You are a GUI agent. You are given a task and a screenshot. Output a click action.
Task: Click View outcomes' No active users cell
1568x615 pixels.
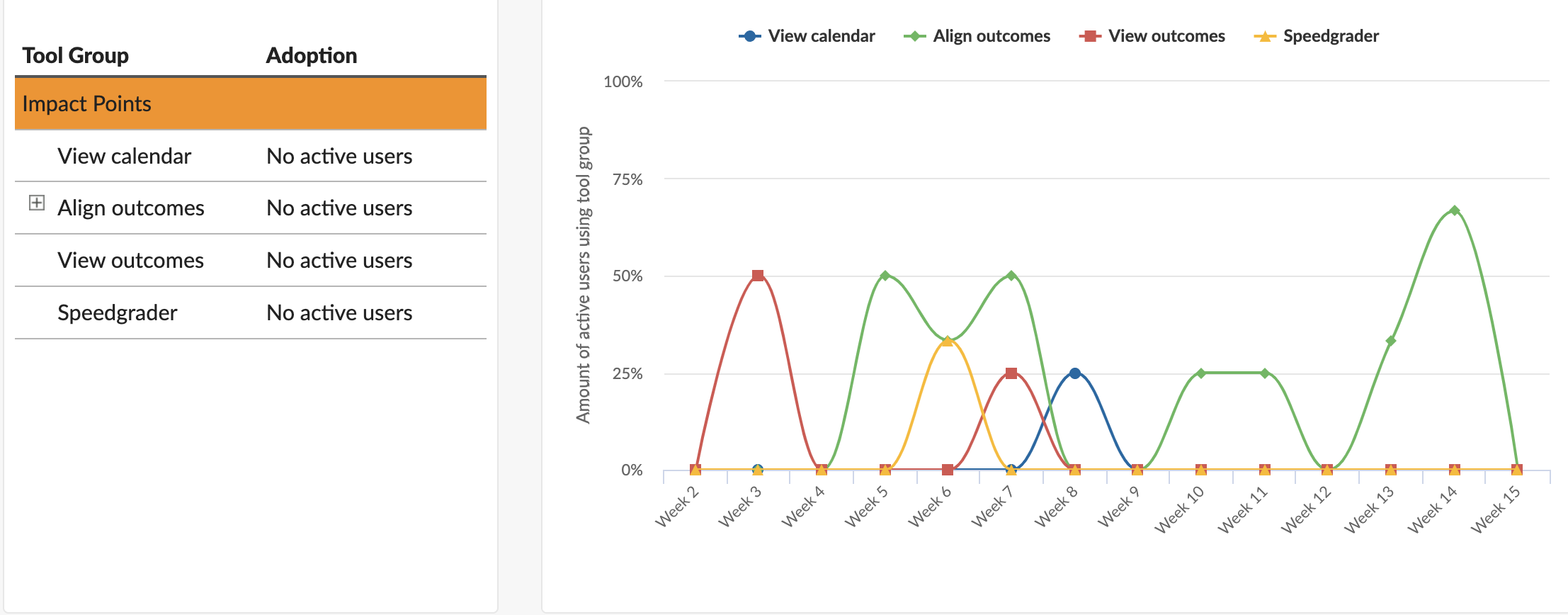(339, 260)
